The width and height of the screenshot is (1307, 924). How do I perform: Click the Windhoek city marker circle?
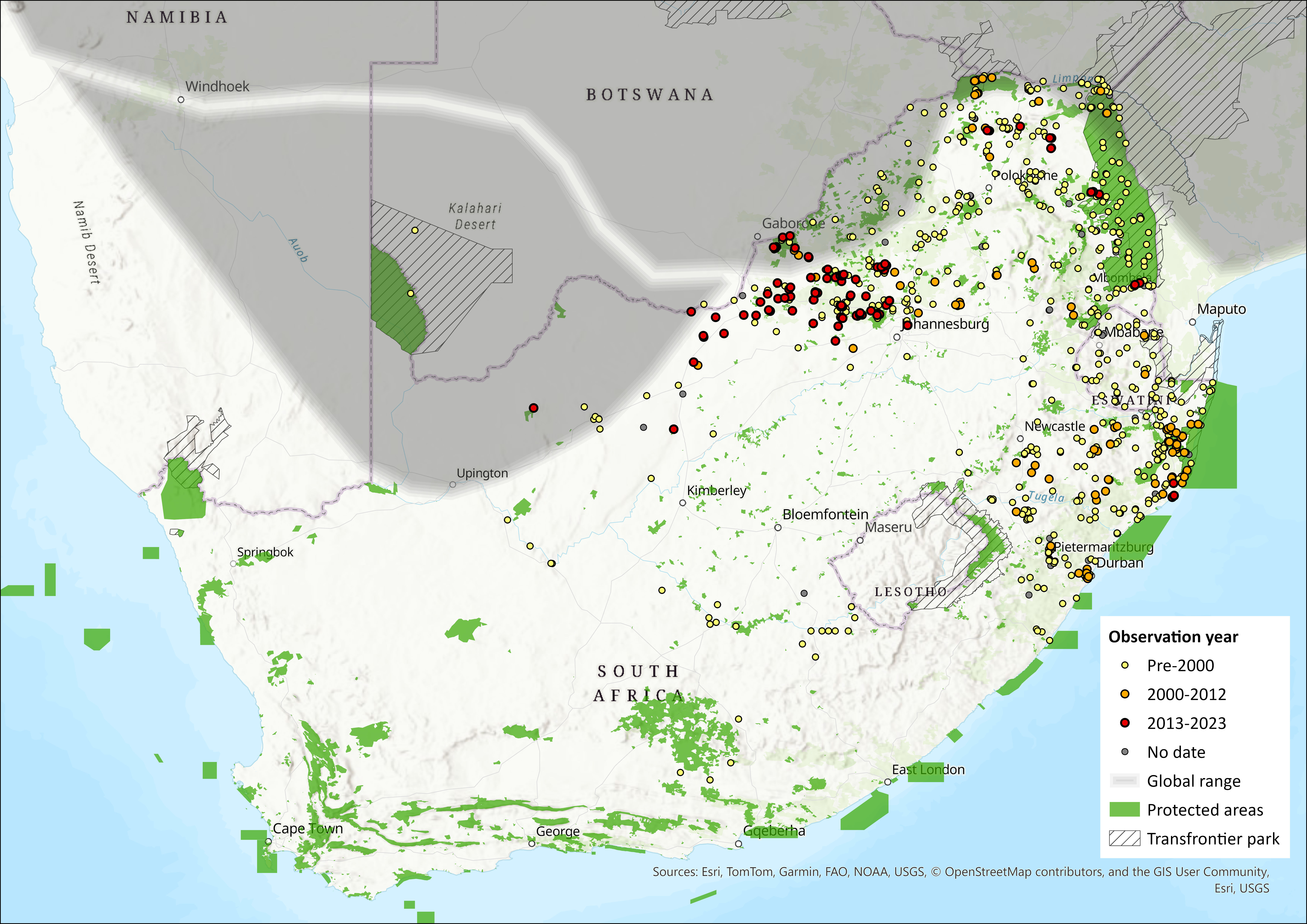(181, 100)
